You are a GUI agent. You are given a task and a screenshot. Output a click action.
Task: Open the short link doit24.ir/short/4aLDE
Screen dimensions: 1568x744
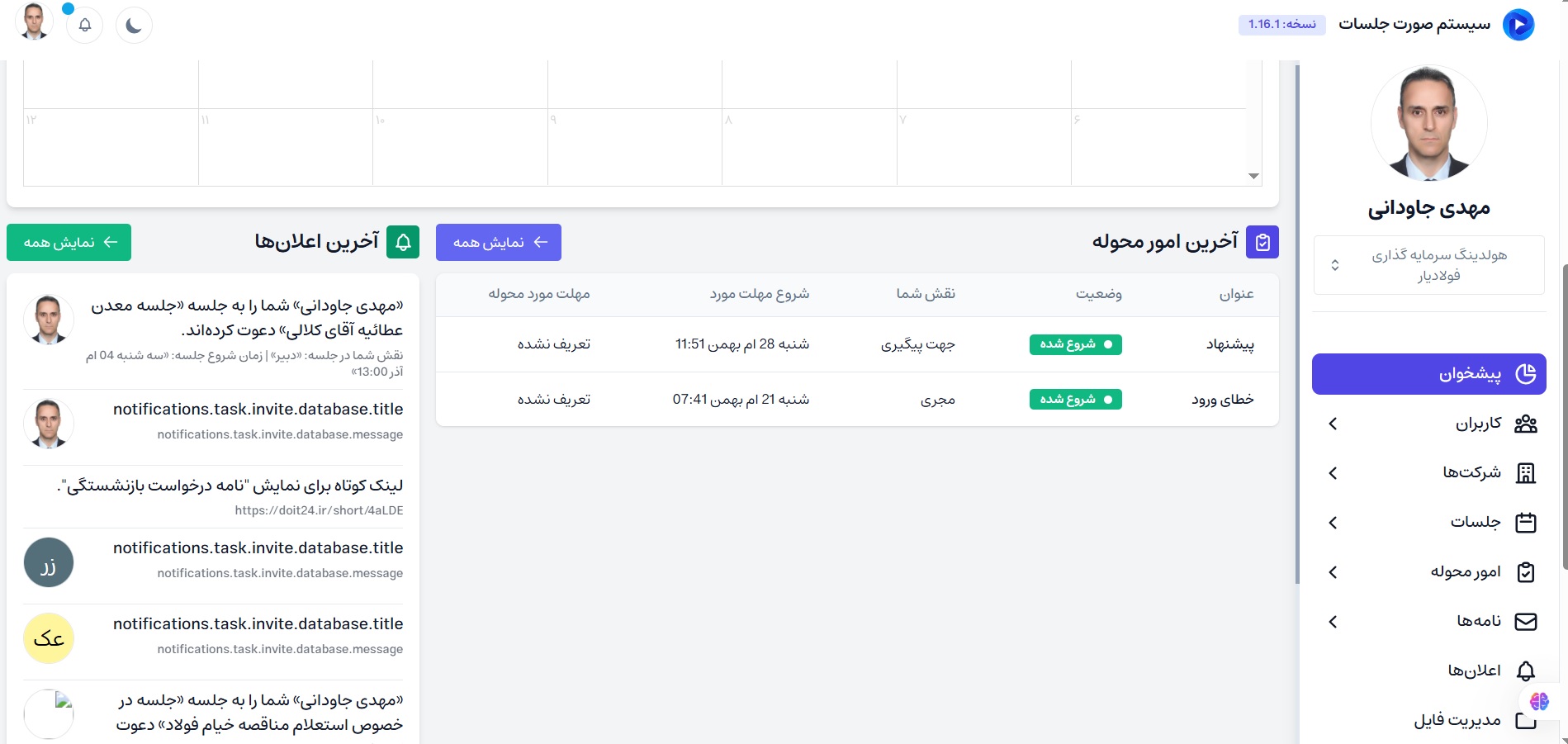tap(319, 510)
